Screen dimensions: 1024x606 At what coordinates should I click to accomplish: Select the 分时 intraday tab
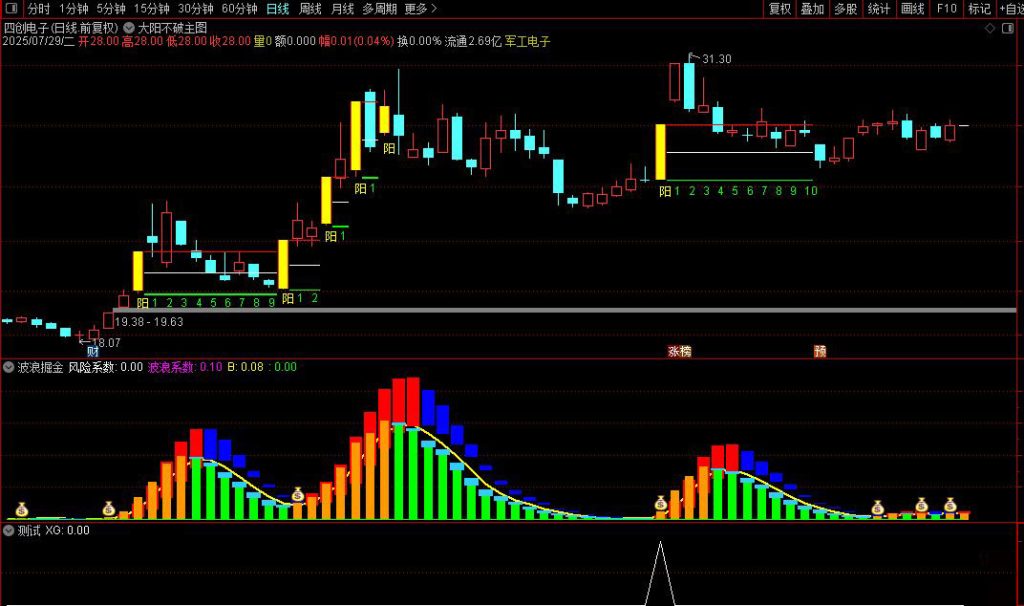coord(39,9)
